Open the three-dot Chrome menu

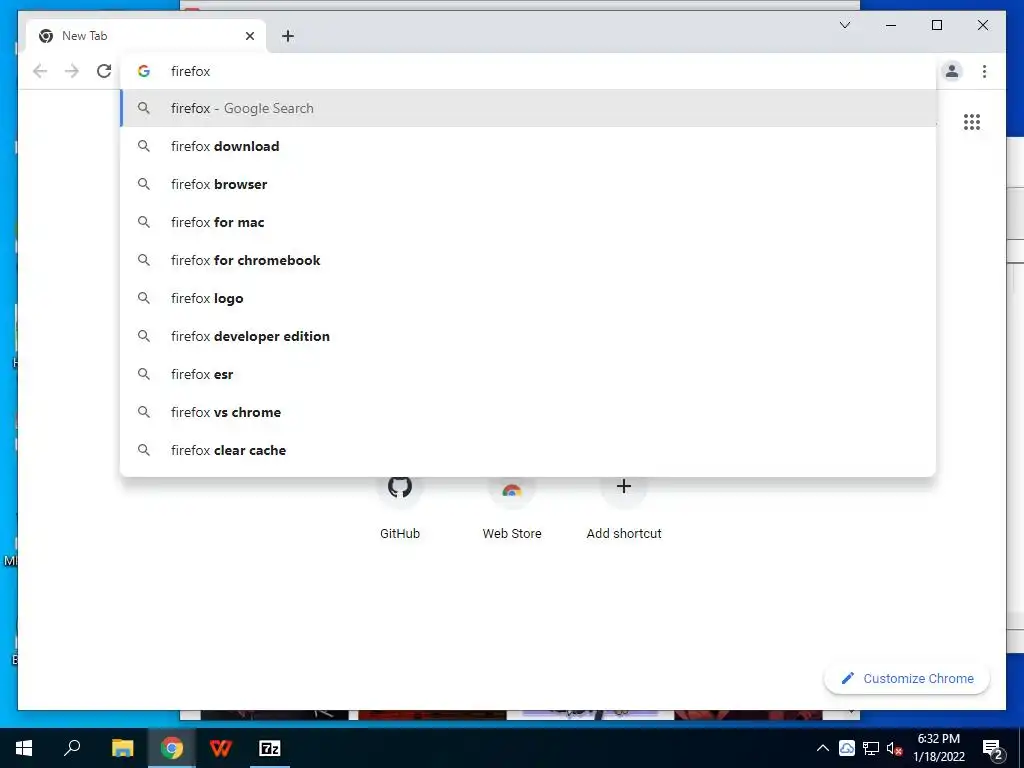(x=984, y=71)
